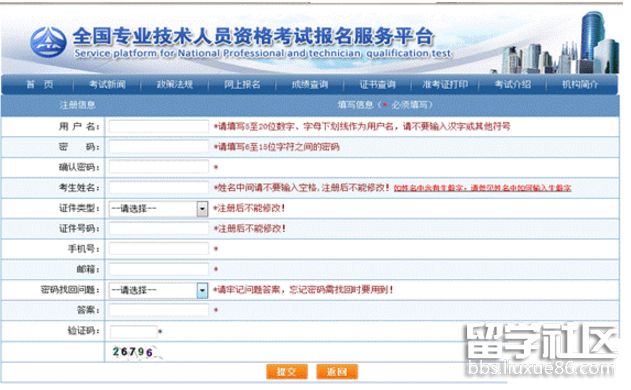The image size is (631, 390).
Task: Open the 考试介绍 navigation item
Action: click(513, 85)
